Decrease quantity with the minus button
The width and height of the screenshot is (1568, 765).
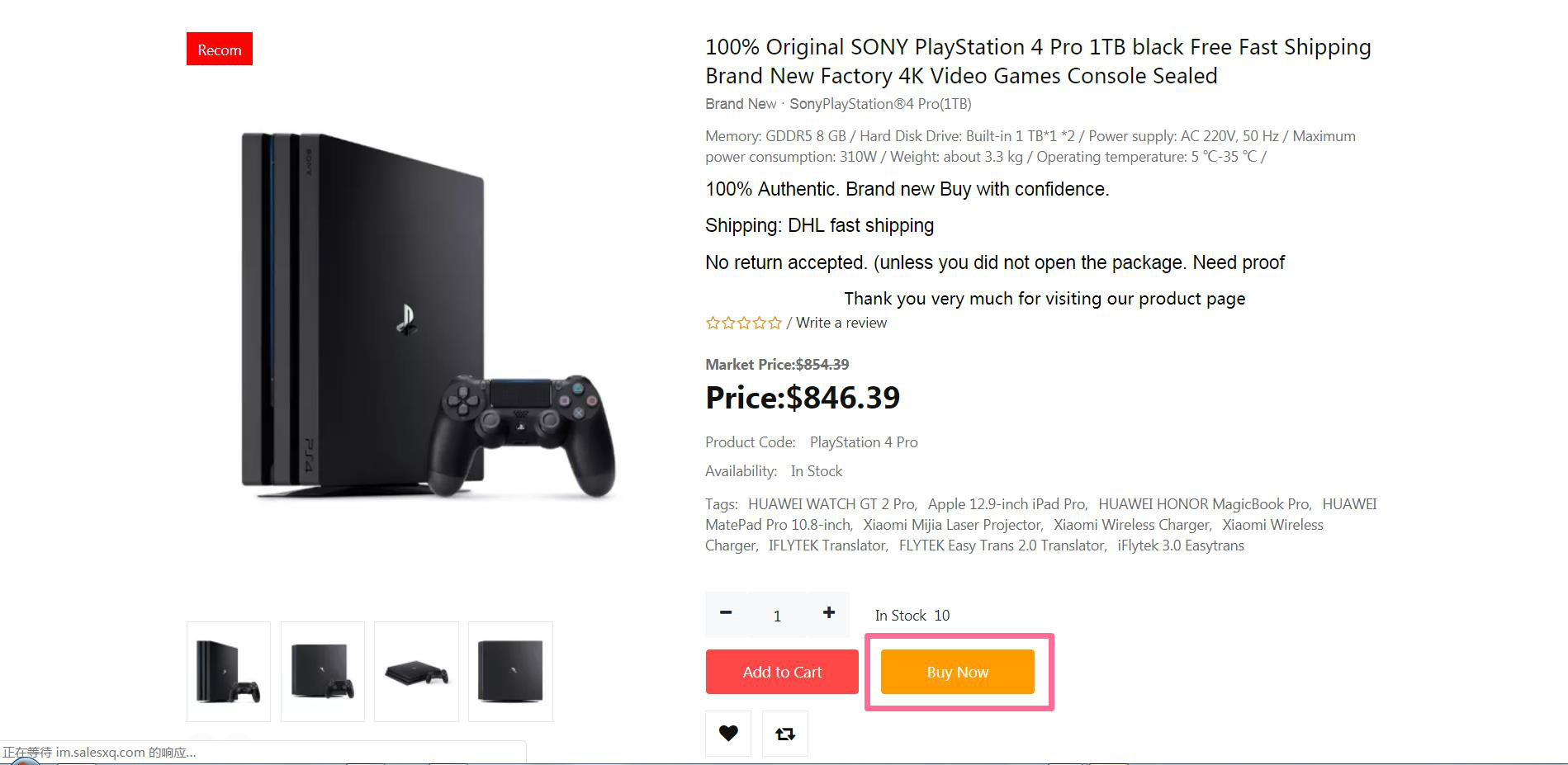pos(726,613)
